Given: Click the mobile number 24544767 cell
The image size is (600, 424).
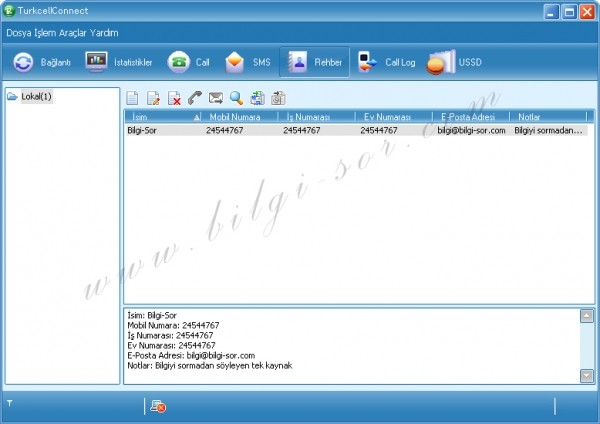Looking at the screenshot, I should coord(225,130).
